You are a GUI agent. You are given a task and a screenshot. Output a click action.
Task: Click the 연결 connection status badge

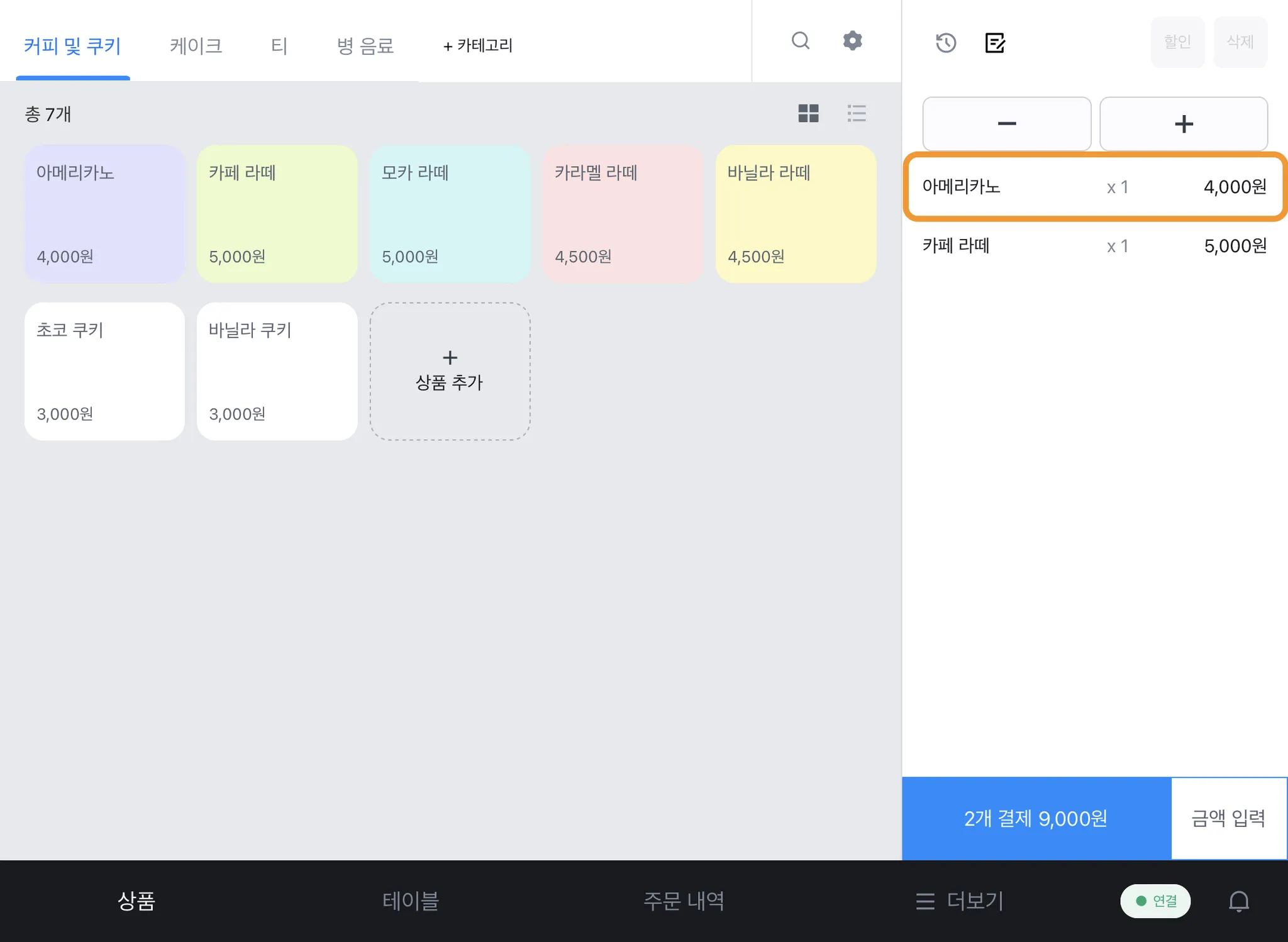(1155, 901)
